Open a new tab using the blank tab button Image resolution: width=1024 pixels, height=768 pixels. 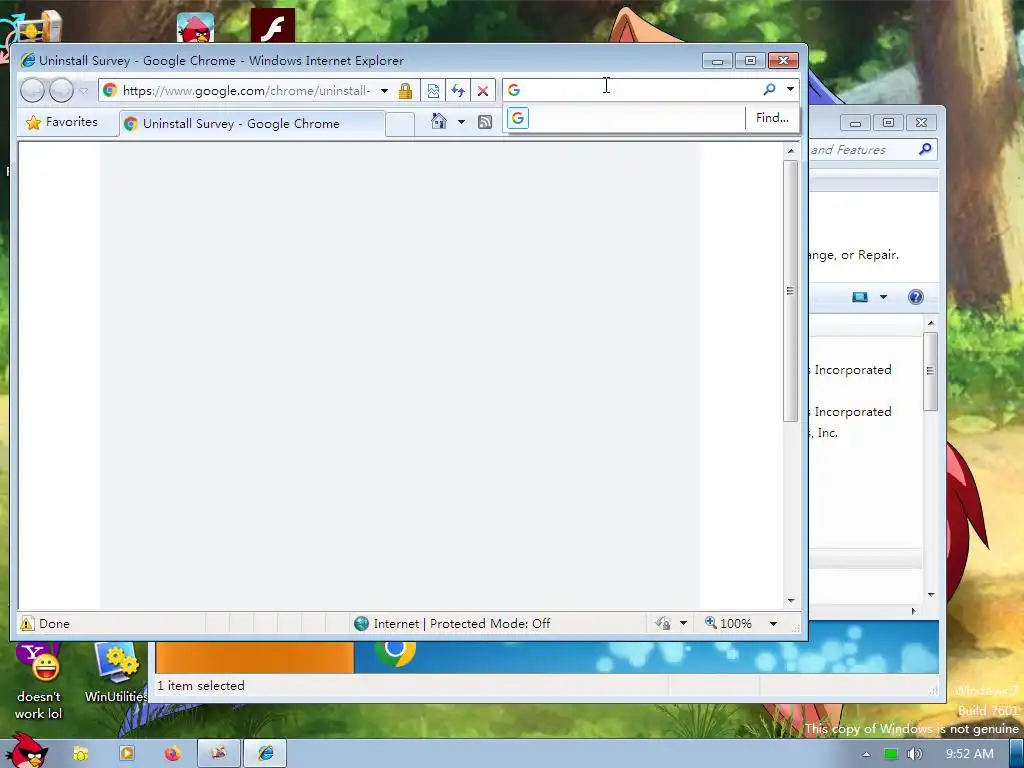click(400, 124)
